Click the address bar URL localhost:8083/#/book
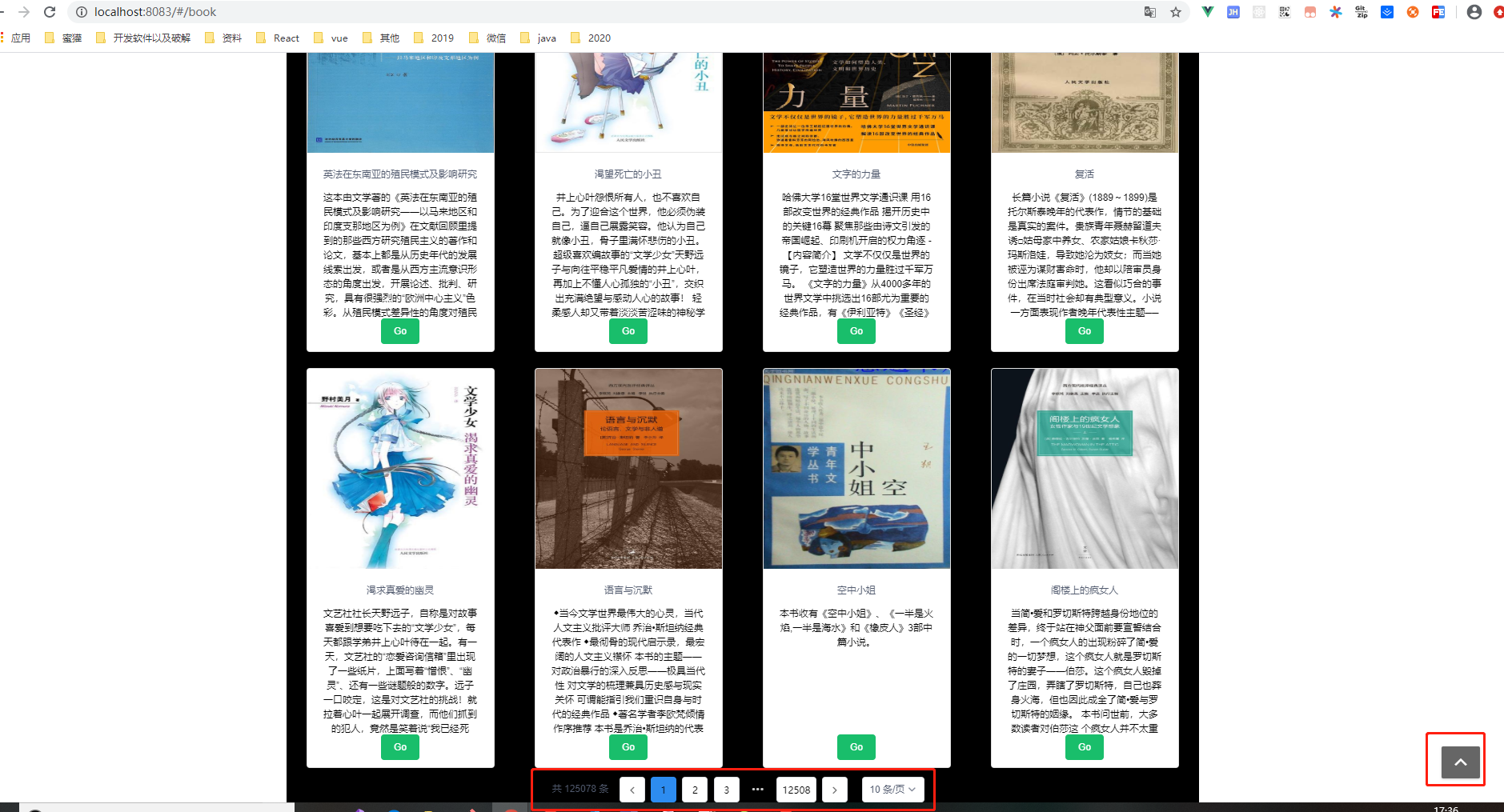The height and width of the screenshot is (812, 1504). pyautogui.click(x=155, y=12)
